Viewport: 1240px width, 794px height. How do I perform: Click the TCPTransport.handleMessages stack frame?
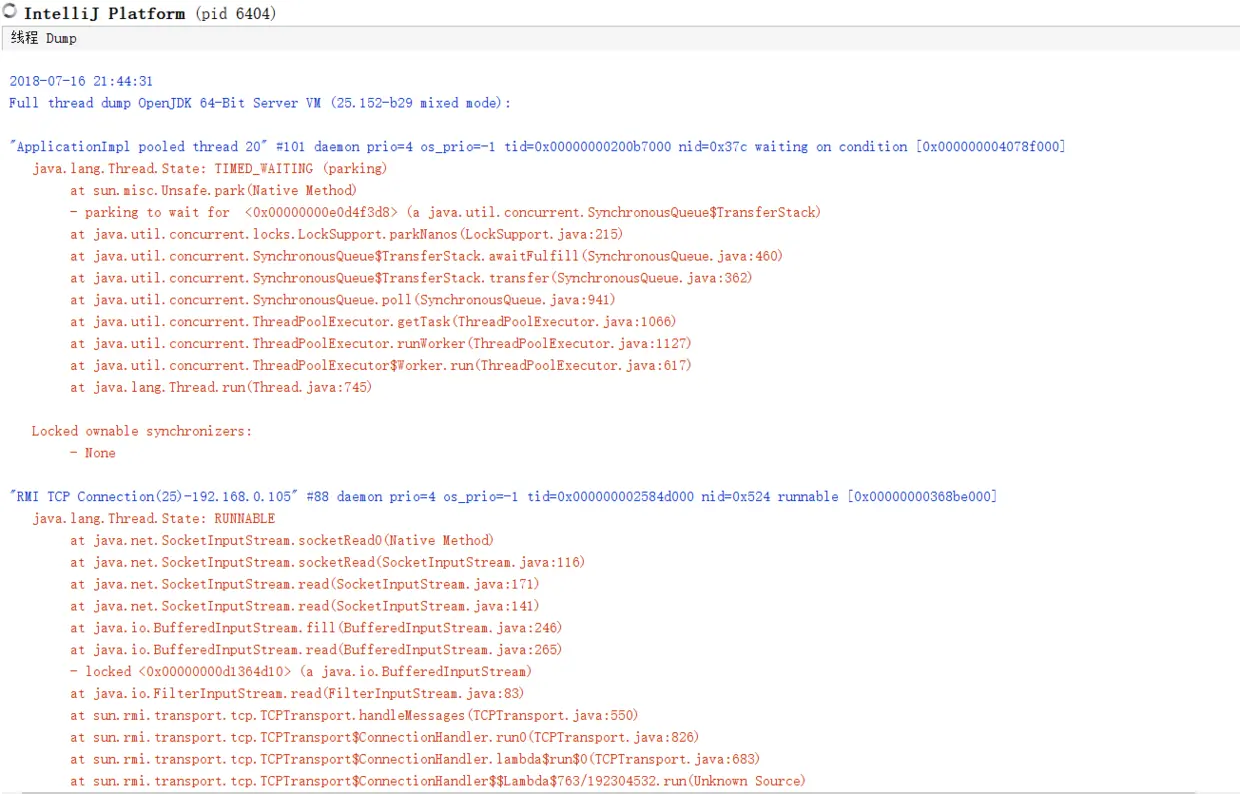[x=354, y=716]
